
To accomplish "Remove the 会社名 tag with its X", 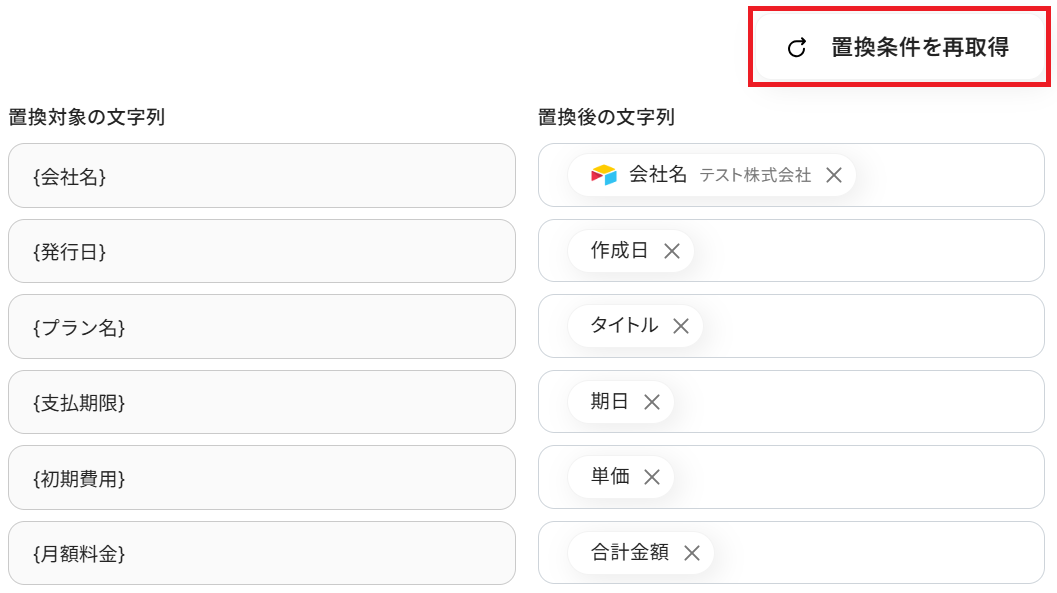I will coord(834,175).
